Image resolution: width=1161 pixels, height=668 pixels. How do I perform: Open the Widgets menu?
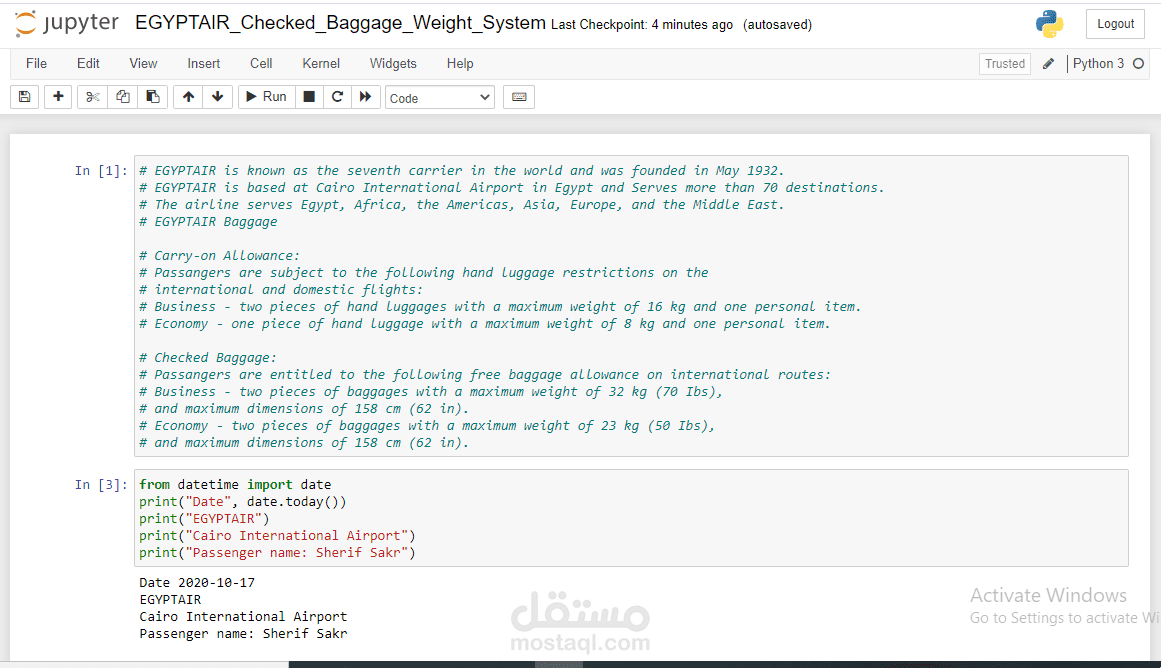coord(393,64)
